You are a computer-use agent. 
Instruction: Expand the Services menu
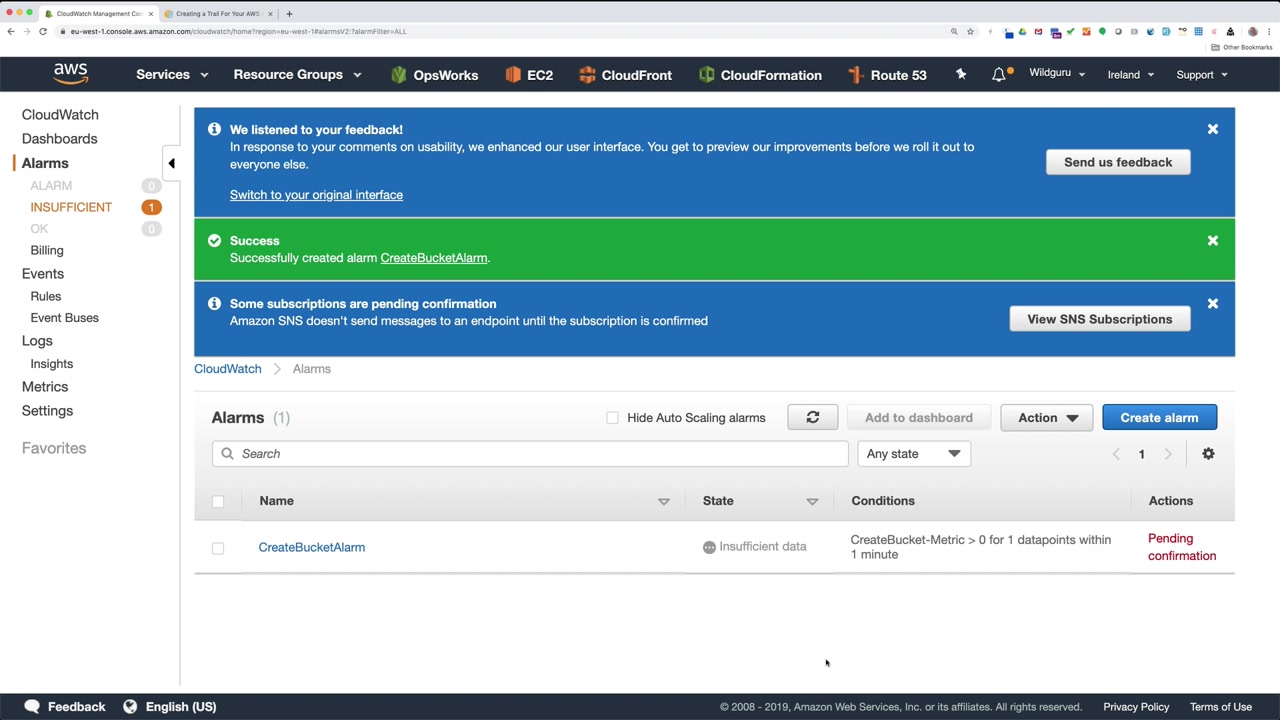(172, 75)
